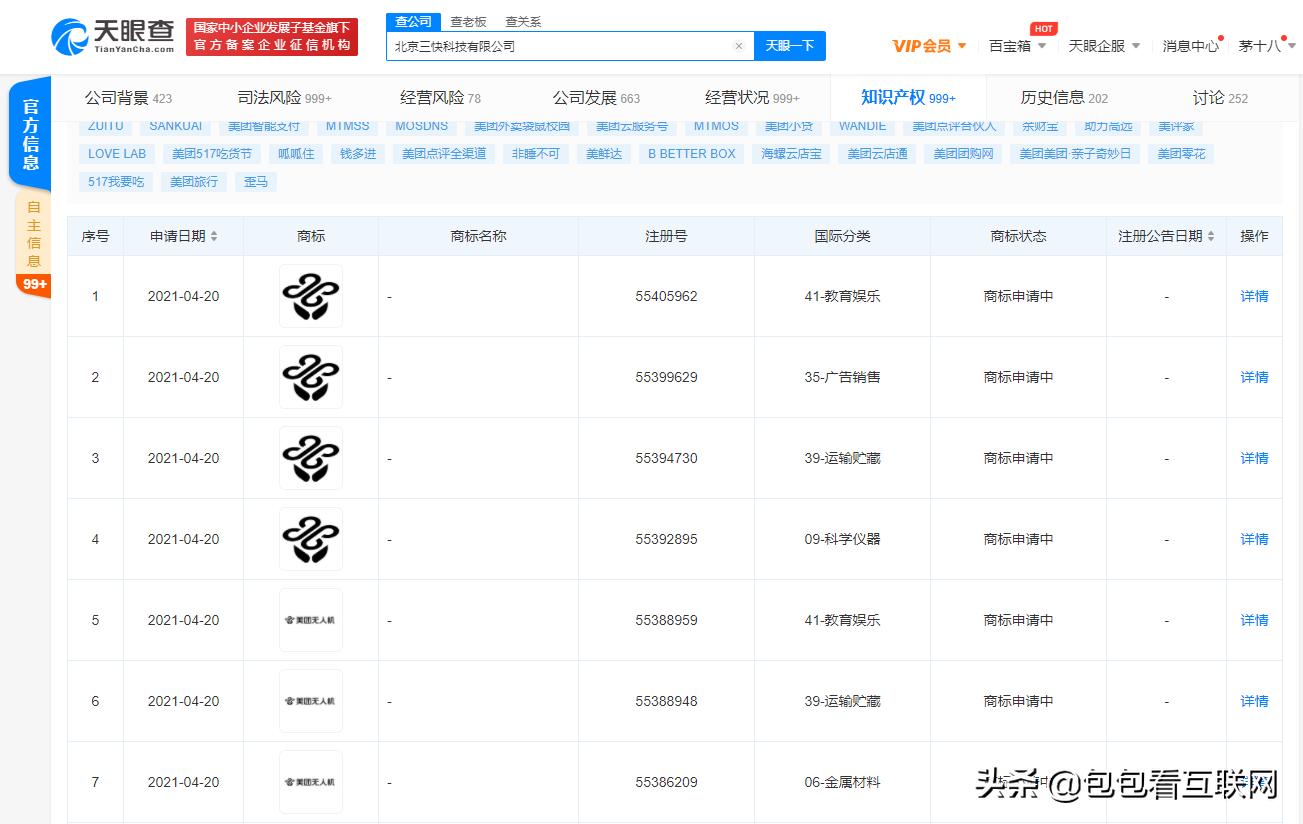Viewport: 1303px width, 824px height.
Task: Expand the 百宝箱 dropdown menu
Action: [1016, 45]
